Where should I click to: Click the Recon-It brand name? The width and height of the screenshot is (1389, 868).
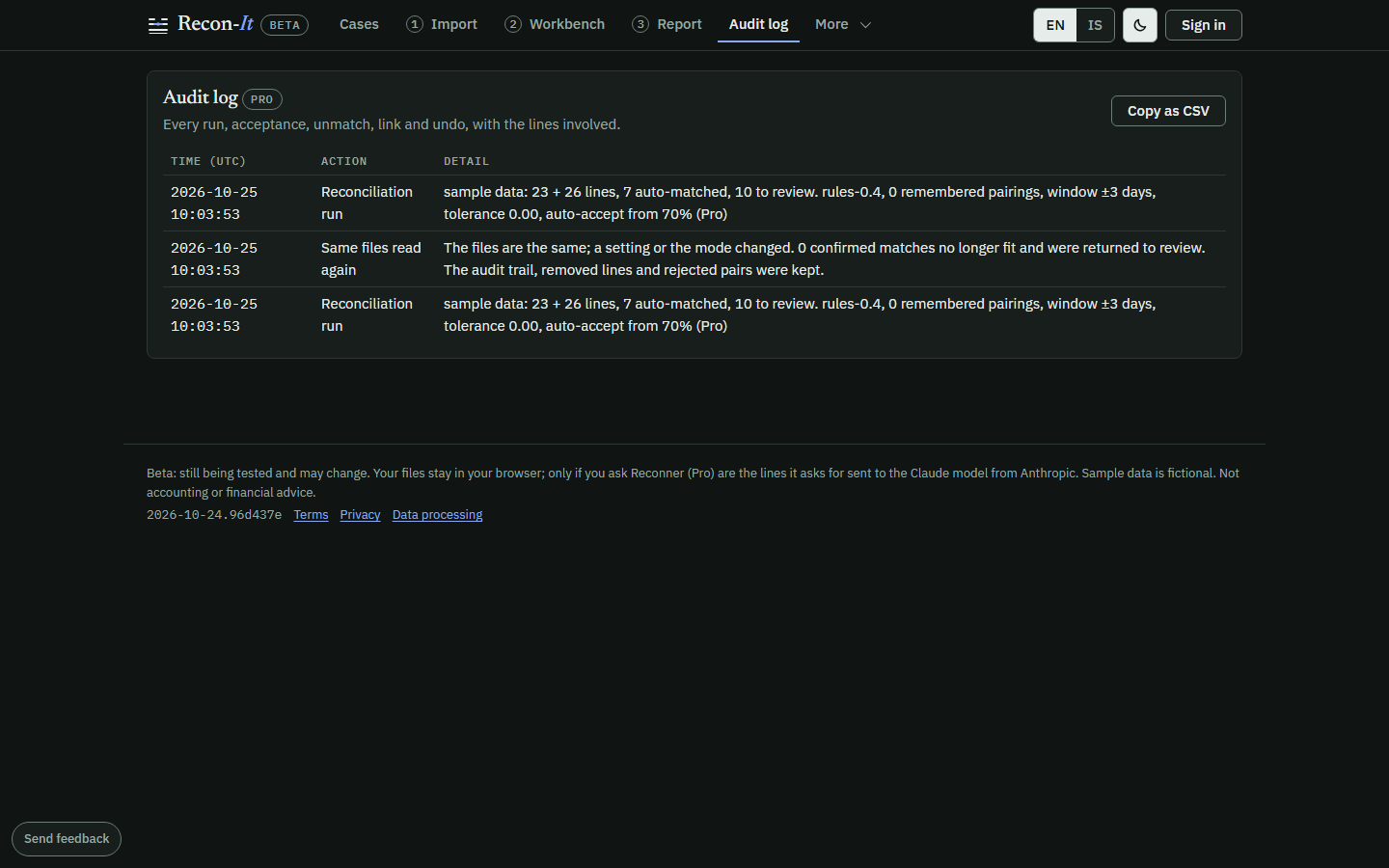(x=215, y=24)
